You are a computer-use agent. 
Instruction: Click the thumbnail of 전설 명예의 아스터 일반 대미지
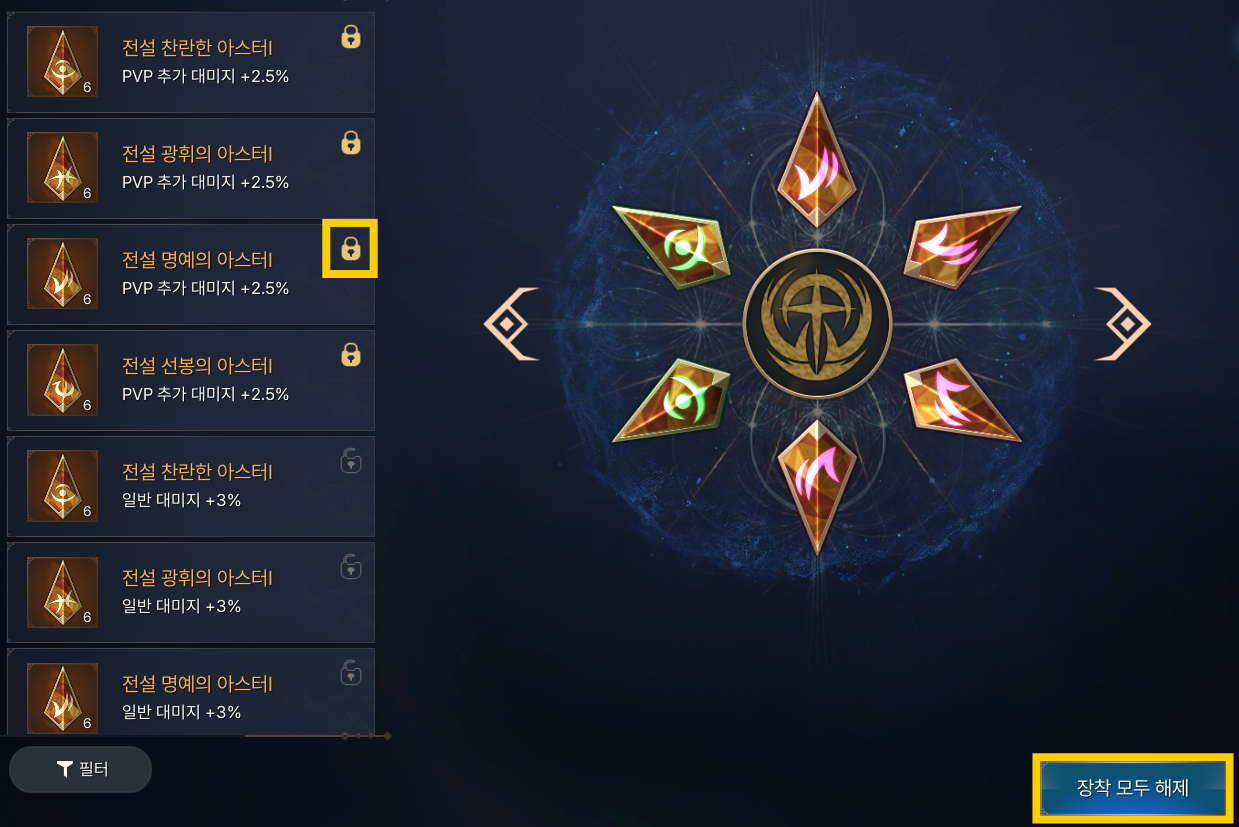tap(62, 698)
